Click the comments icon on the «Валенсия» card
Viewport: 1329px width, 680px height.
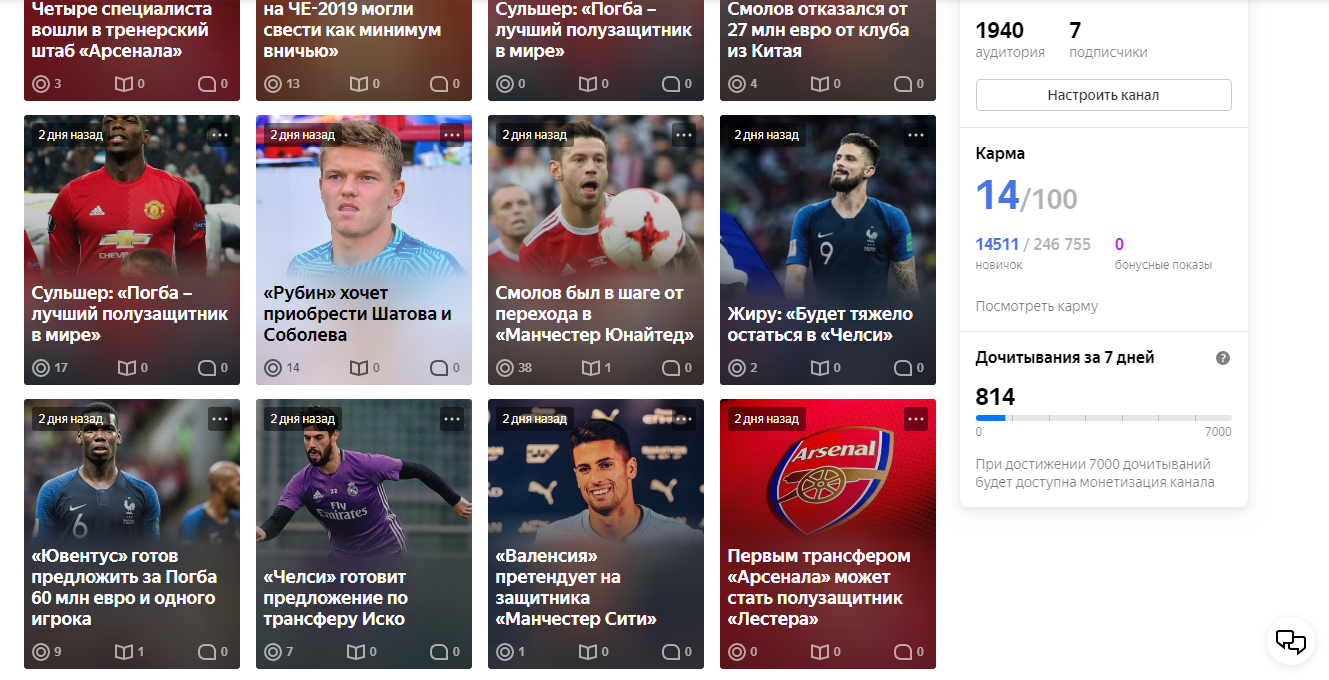(670, 652)
